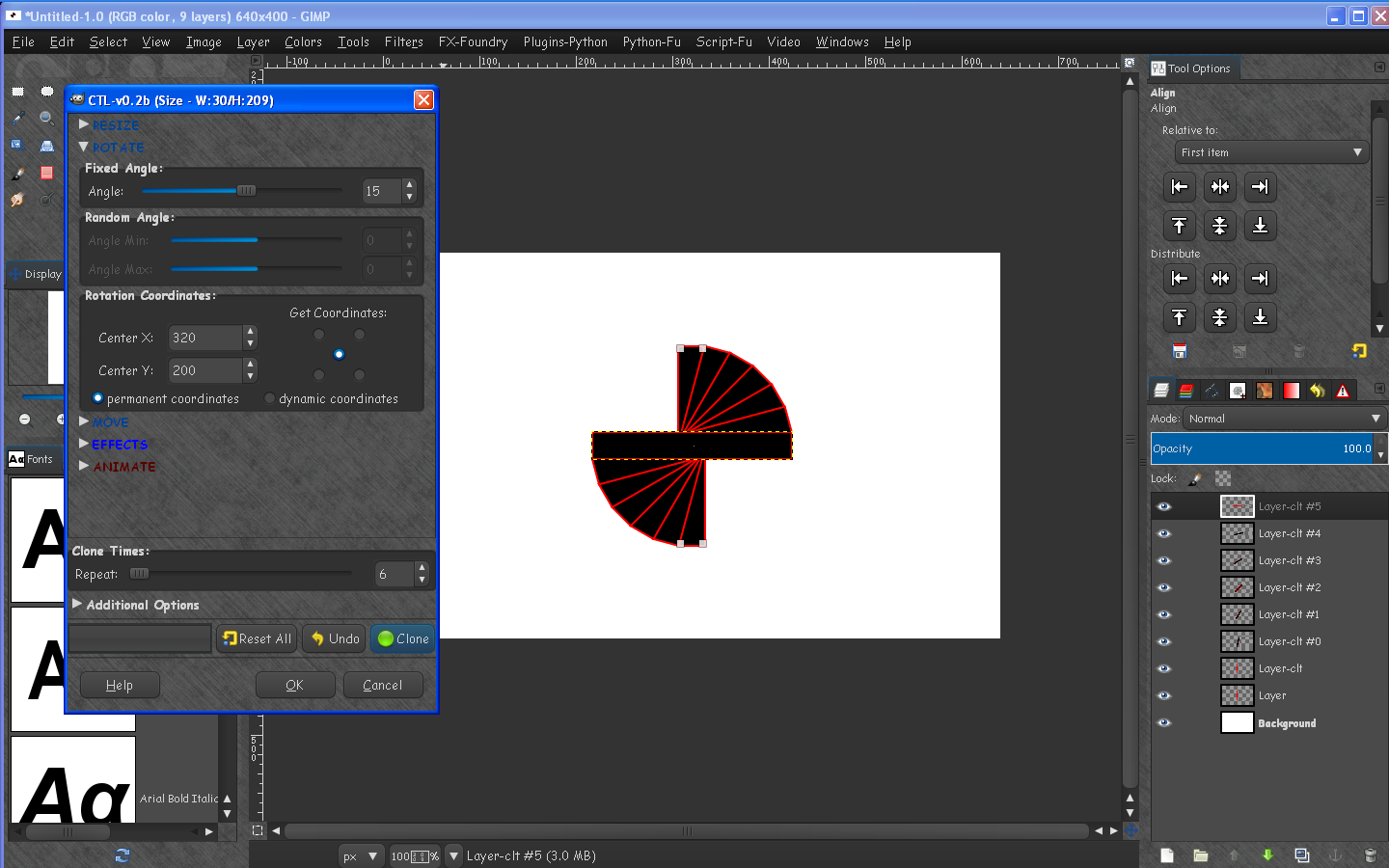The height and width of the screenshot is (868, 1389).
Task: Align top edge in Align section
Action: (1180, 226)
